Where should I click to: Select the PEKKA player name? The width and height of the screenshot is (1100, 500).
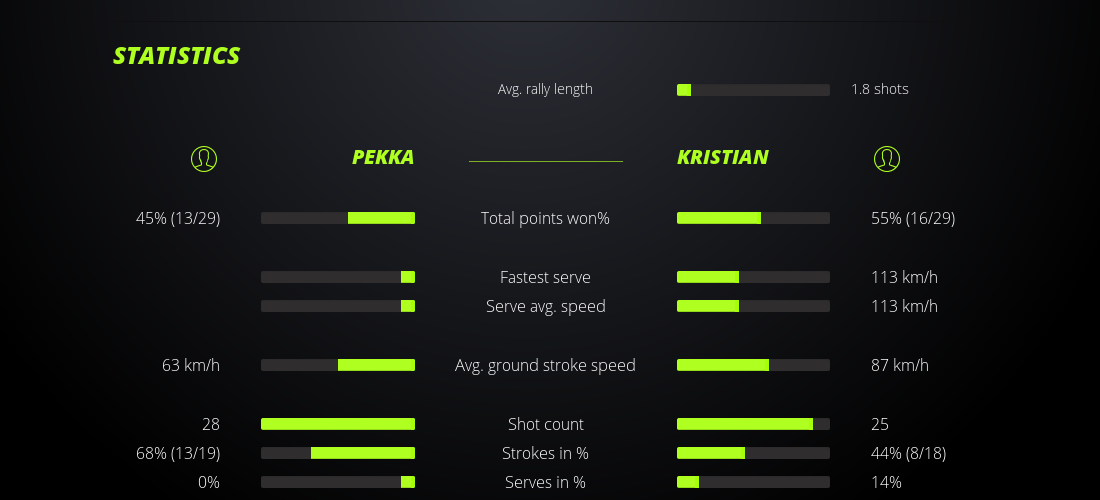tap(383, 157)
